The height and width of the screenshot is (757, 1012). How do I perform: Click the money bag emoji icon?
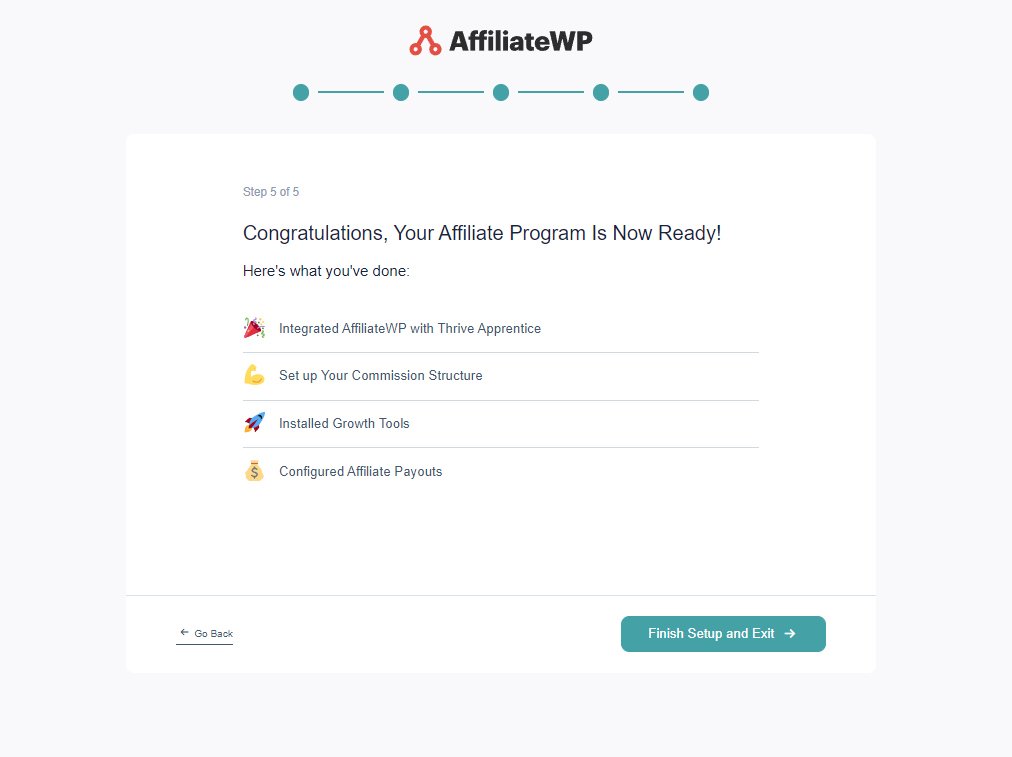tap(254, 471)
